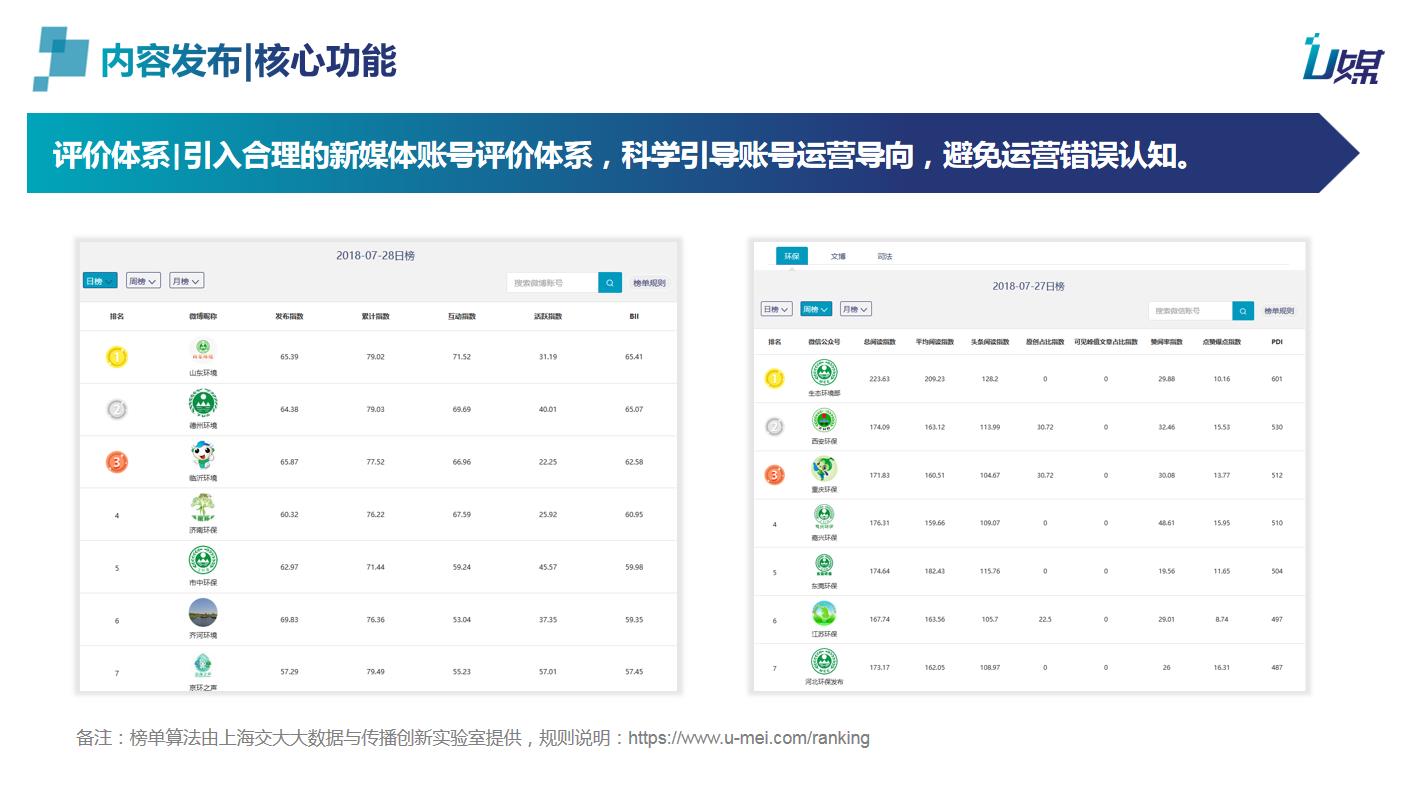The image size is (1420, 797).
Task: Open the 齐河环境 landscape avatar
Action: coord(203,612)
